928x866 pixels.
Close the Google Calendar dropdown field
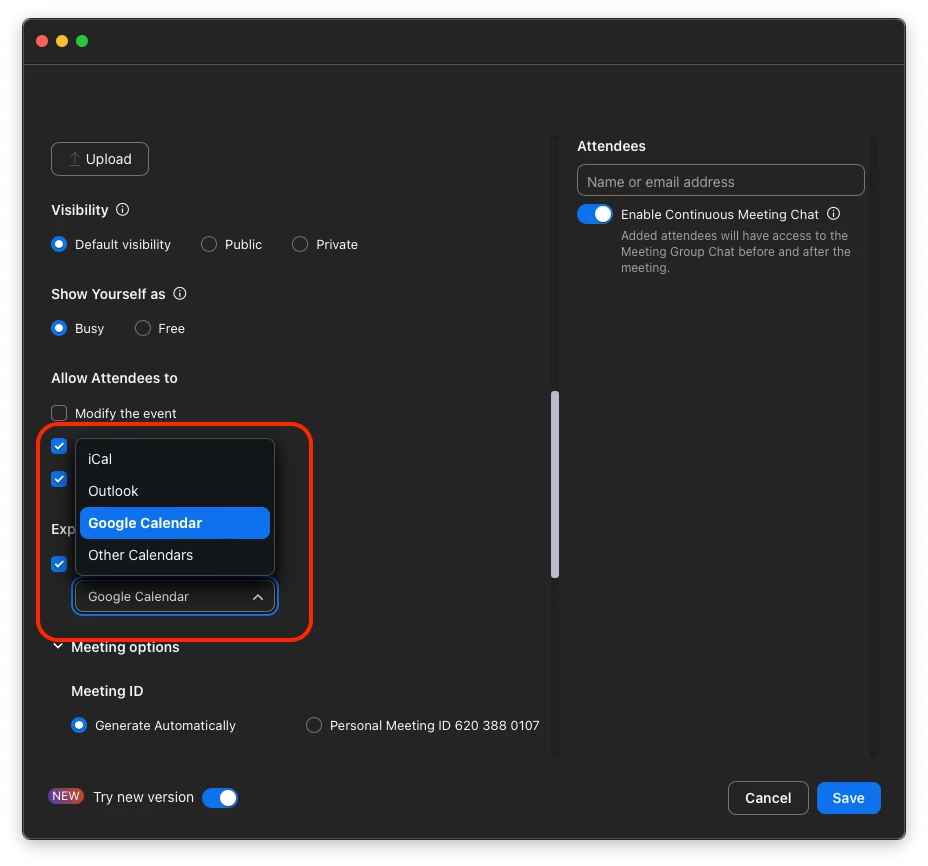coord(175,597)
